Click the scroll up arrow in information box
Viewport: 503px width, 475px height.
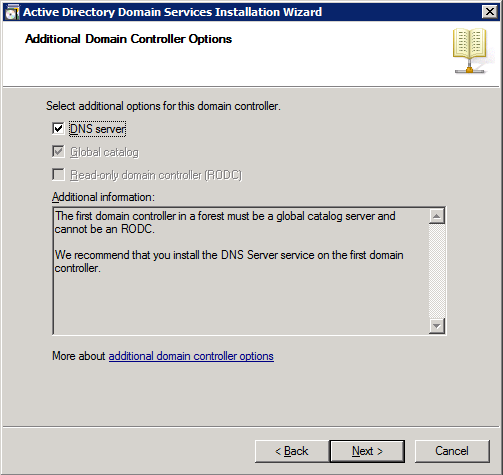pyautogui.click(x=437, y=217)
